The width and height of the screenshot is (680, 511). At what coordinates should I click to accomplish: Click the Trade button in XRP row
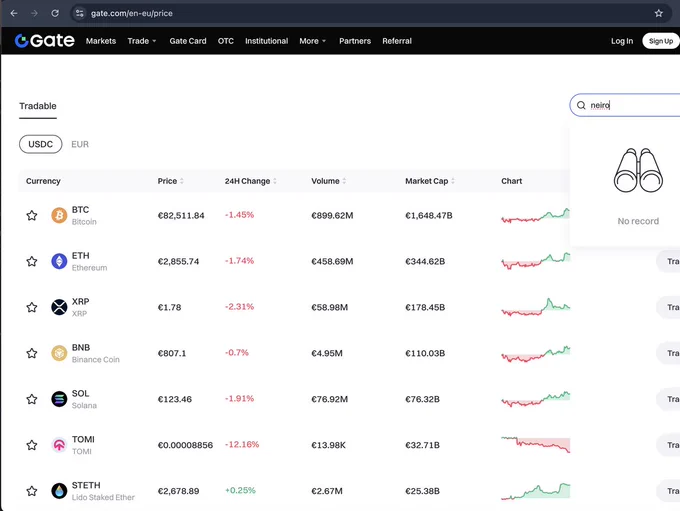pyautogui.click(x=668, y=307)
